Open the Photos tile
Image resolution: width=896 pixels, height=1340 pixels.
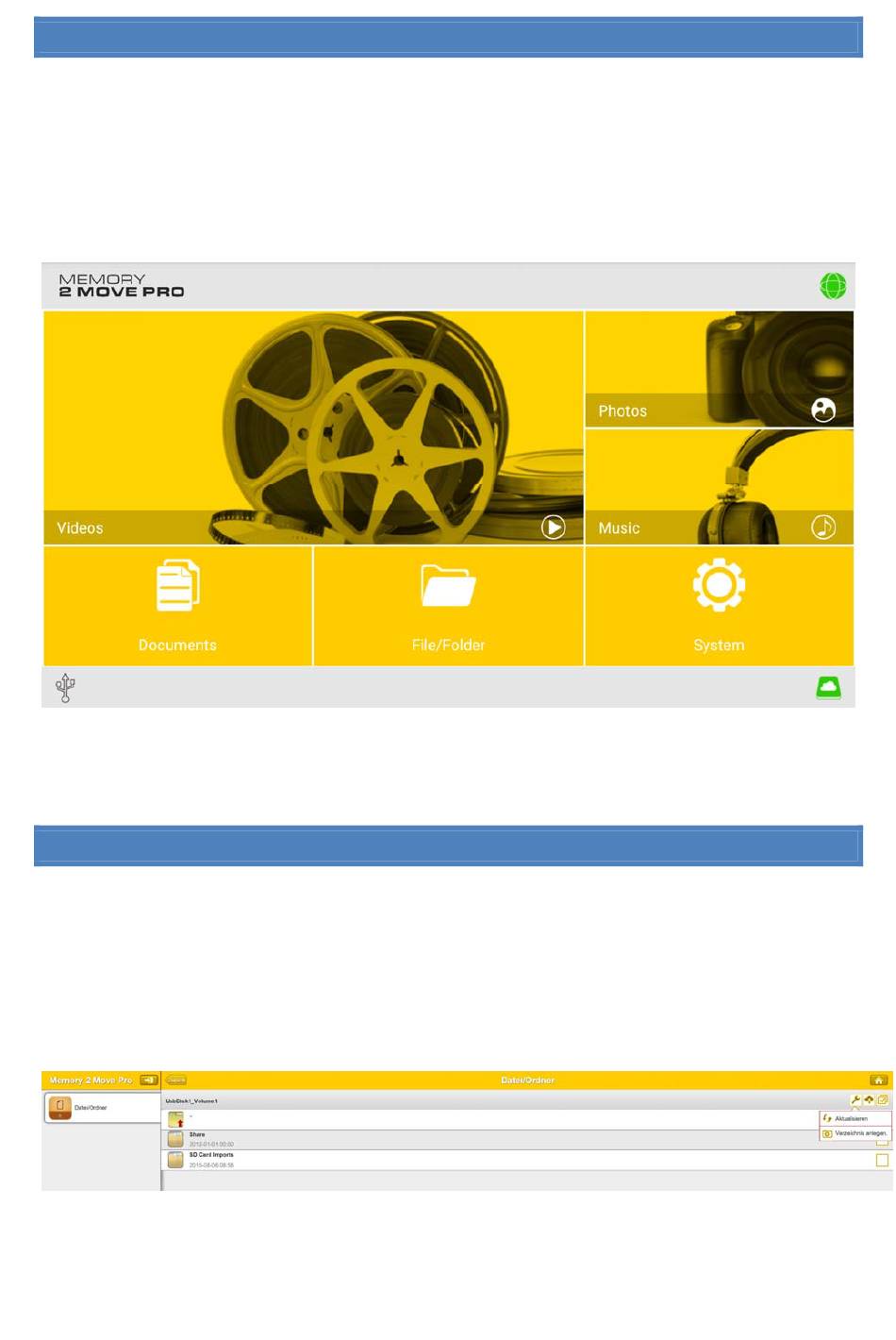click(x=720, y=369)
